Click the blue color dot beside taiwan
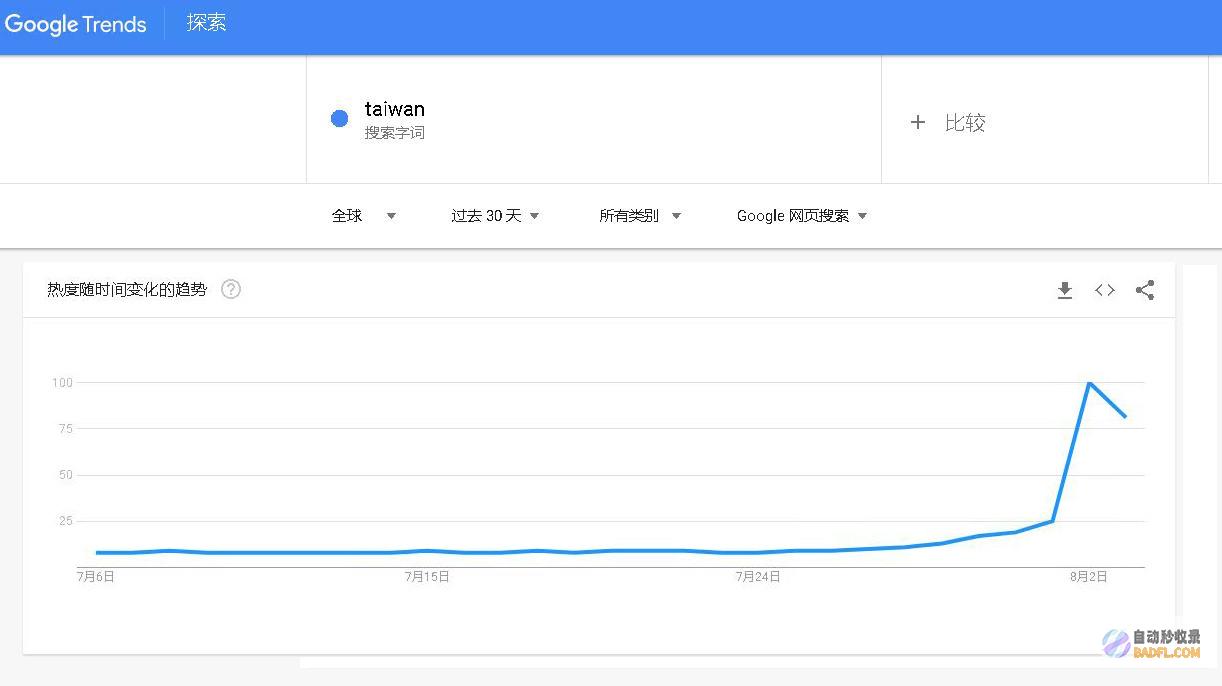This screenshot has height=686, width=1222. click(x=339, y=119)
